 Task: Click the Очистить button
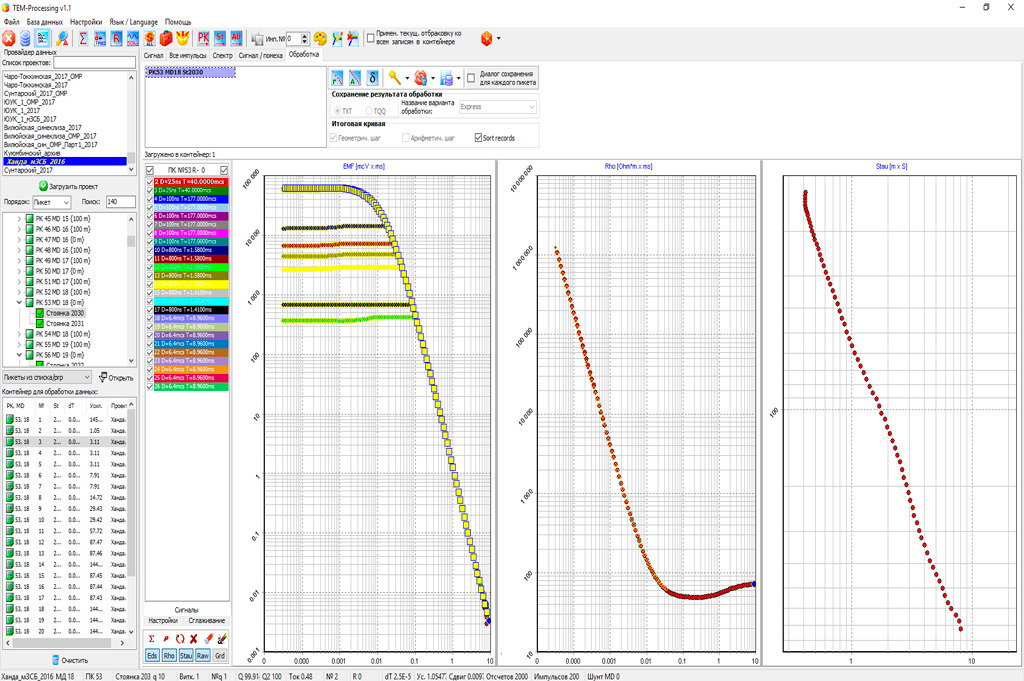pos(68,660)
